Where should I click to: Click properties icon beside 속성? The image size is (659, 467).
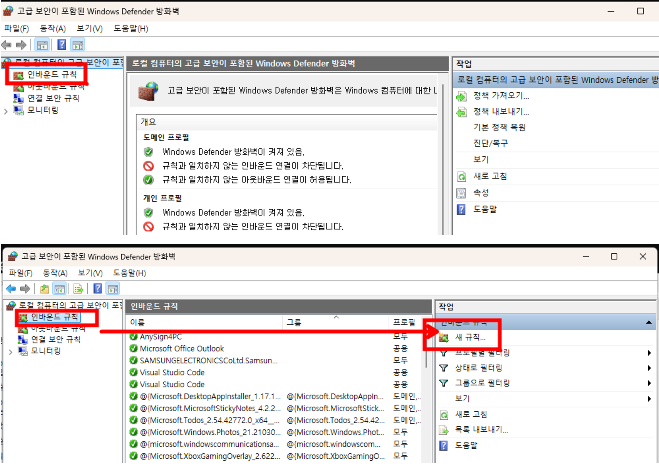pos(461,193)
